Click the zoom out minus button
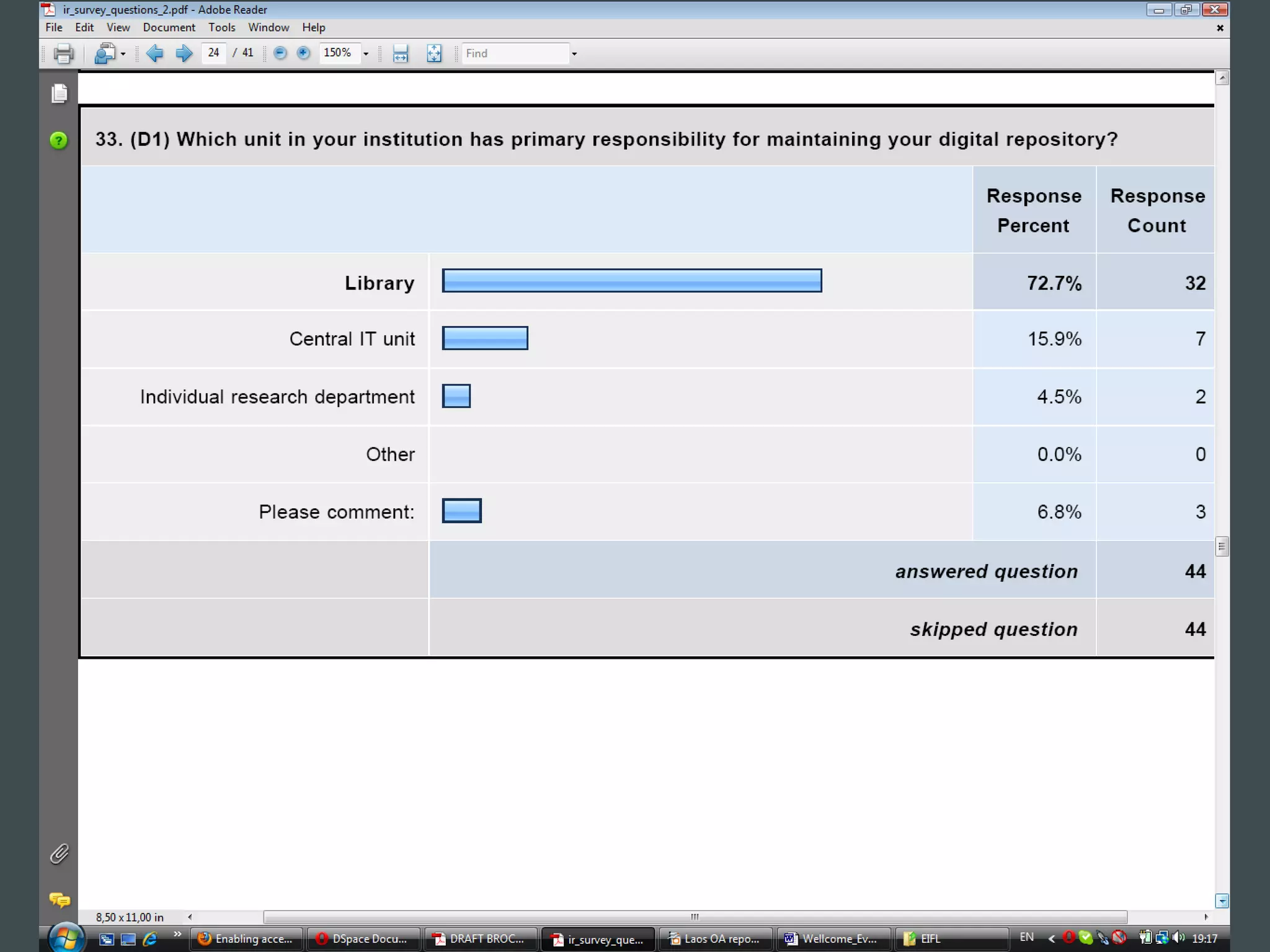 280,53
